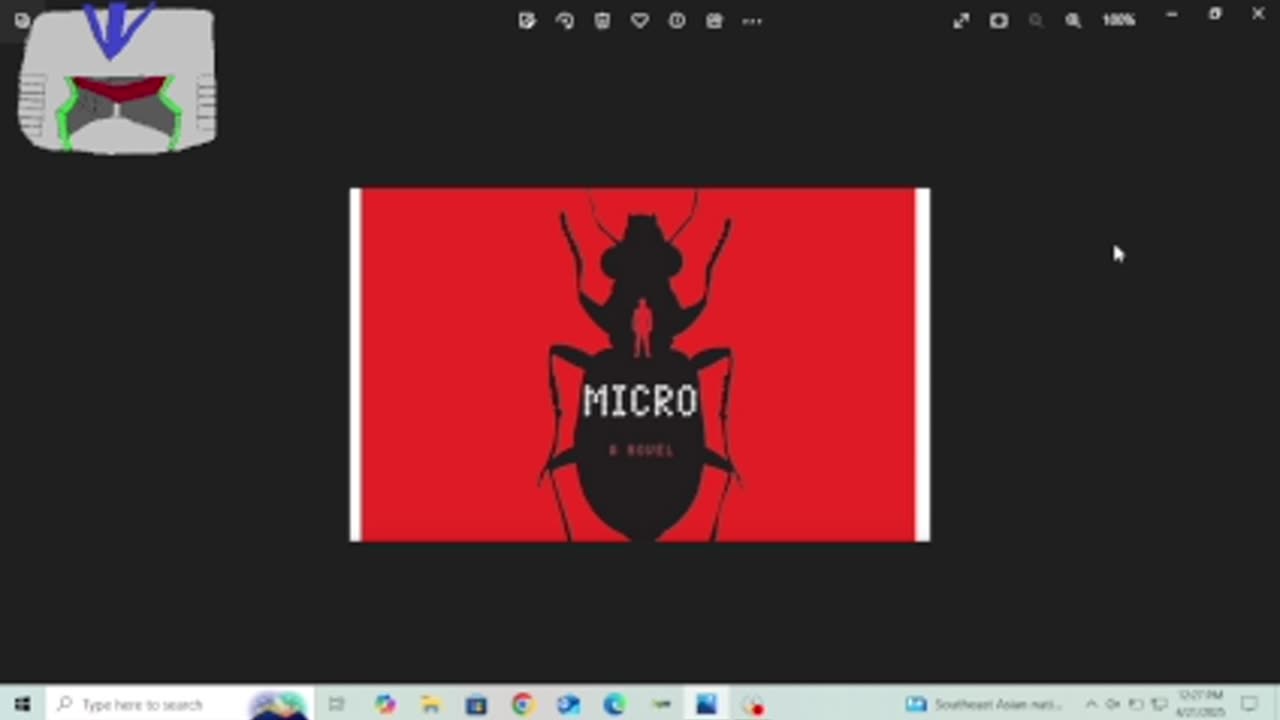This screenshot has height=720, width=1280.
Task: Open Google Chrome from the taskbar
Action: [522, 704]
